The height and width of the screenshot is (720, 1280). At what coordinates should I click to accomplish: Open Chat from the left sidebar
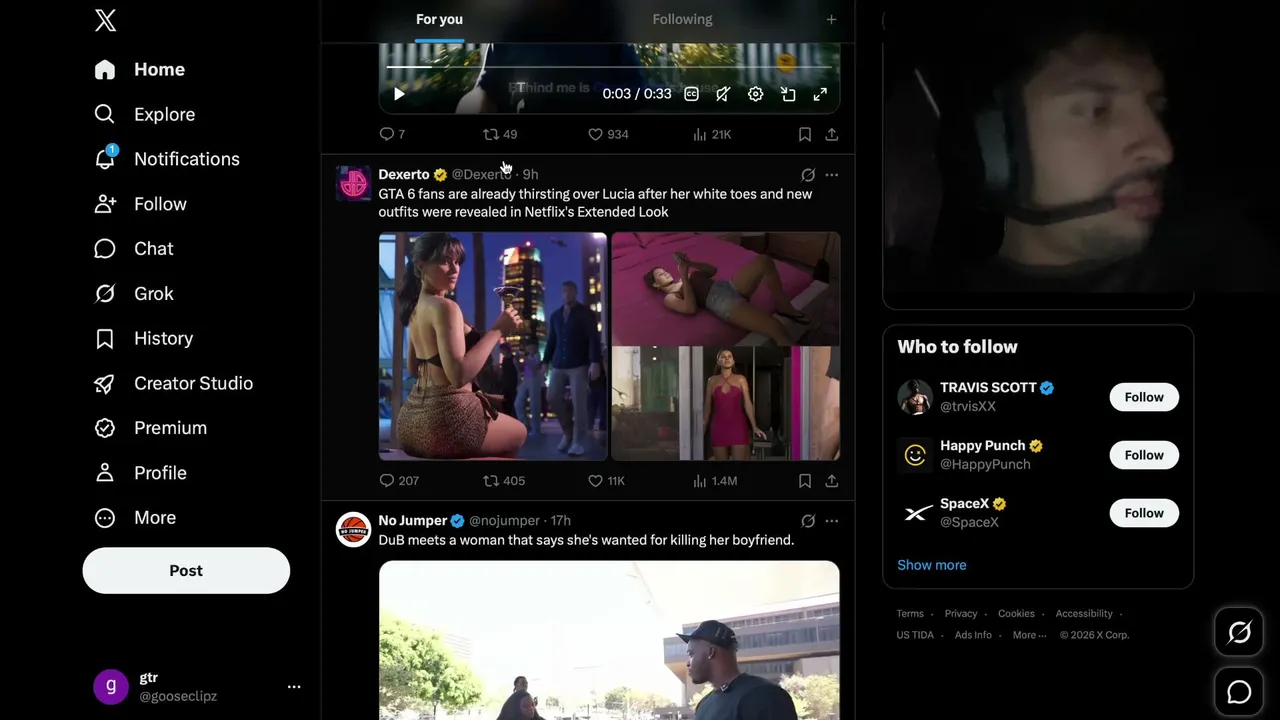tap(133, 249)
